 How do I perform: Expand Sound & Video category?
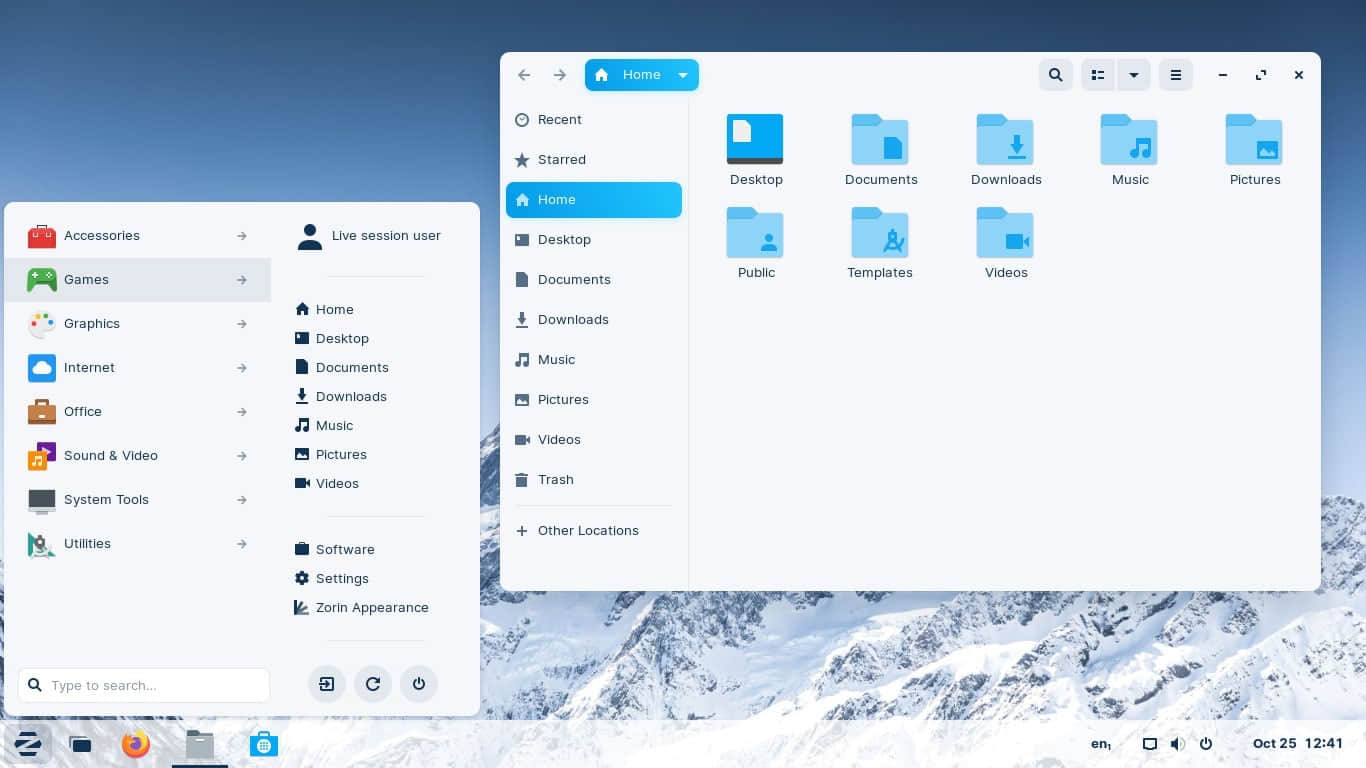tap(138, 456)
